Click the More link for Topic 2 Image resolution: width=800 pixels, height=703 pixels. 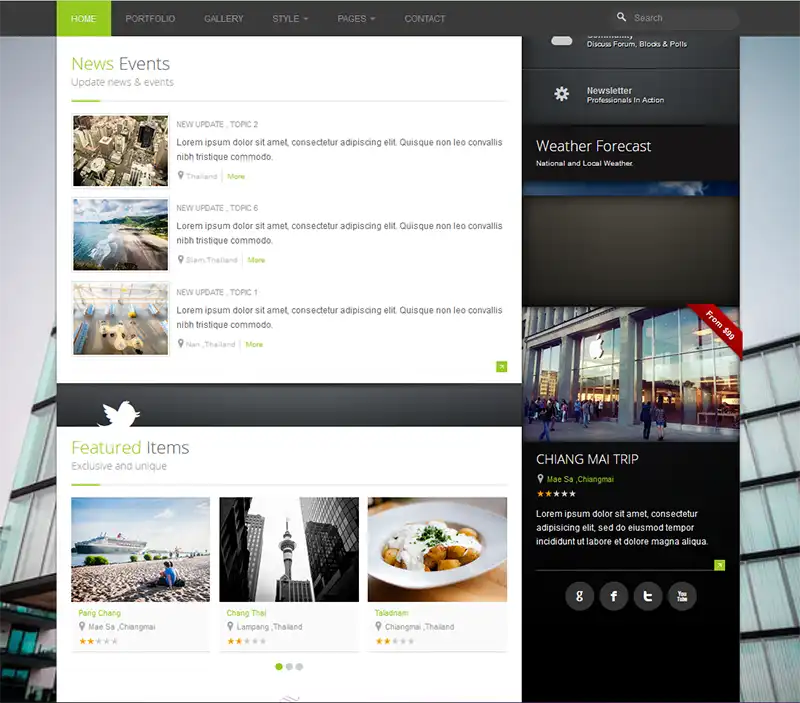pyautogui.click(x=236, y=176)
